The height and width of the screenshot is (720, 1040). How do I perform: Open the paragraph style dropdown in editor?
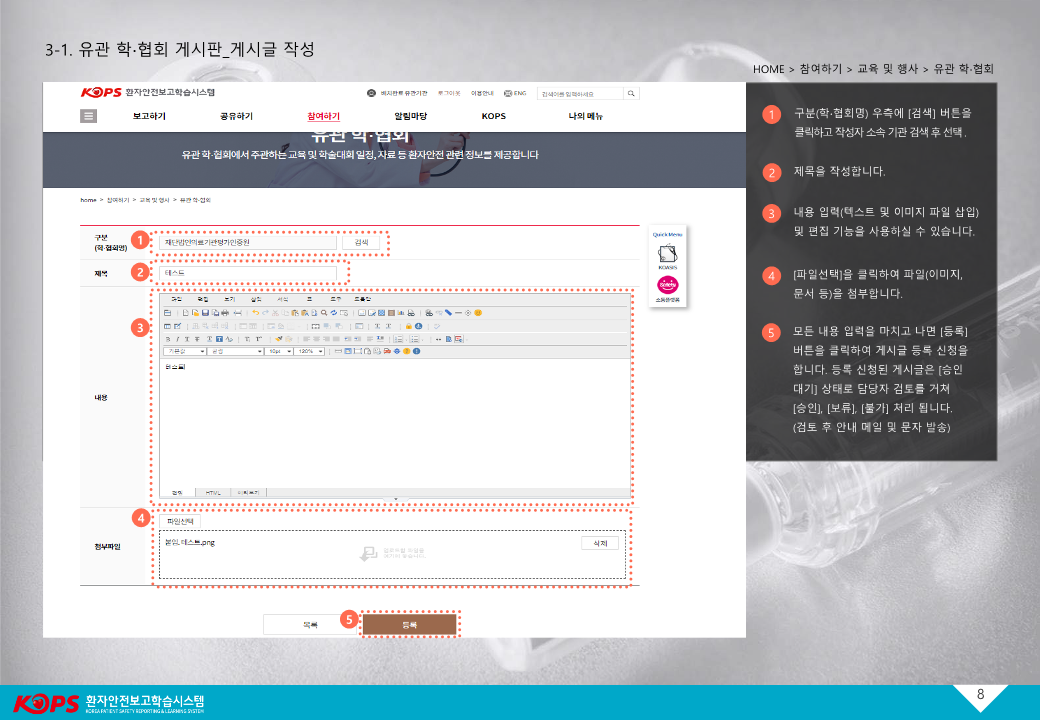coord(184,351)
